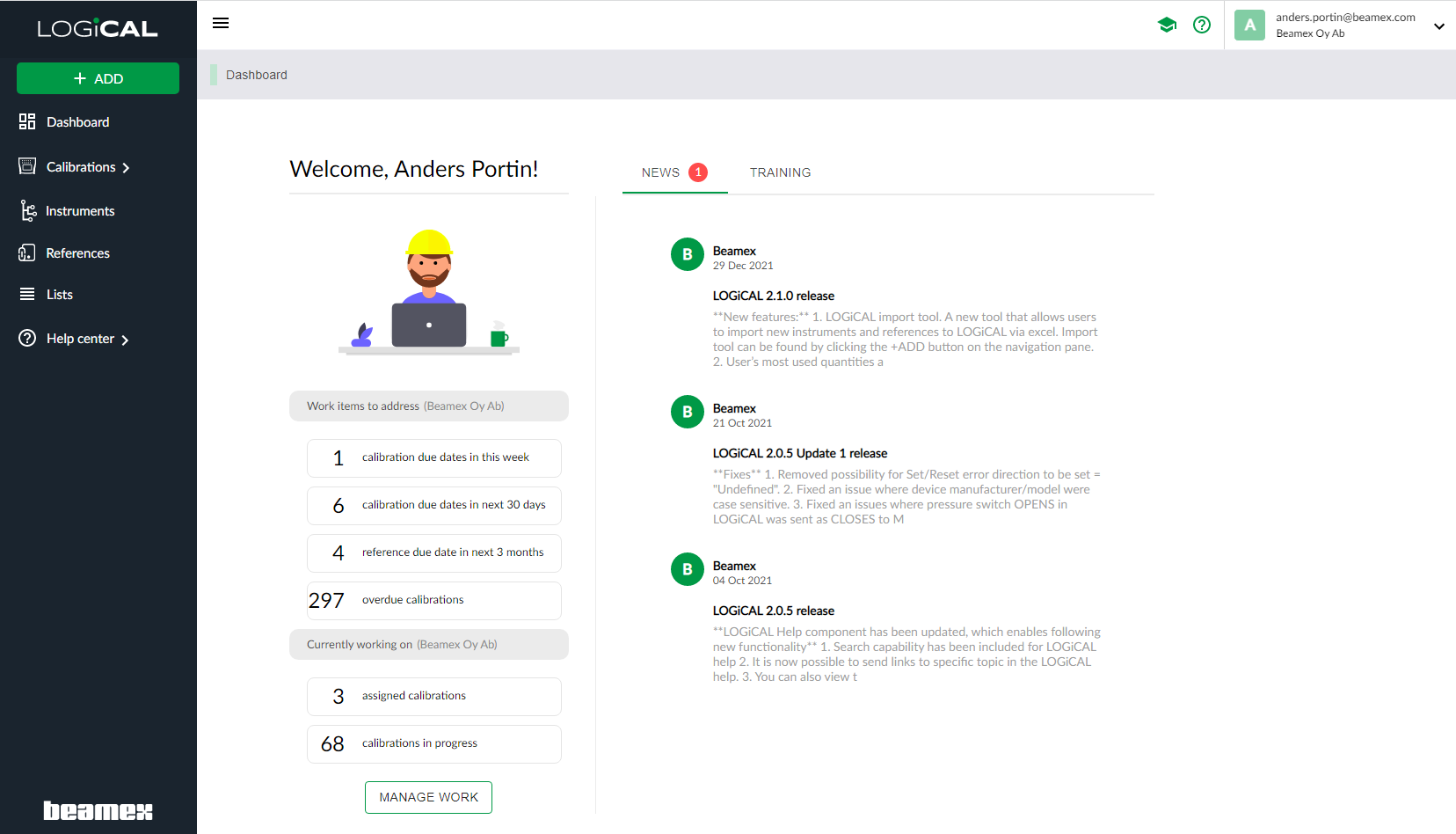
Task: Click the Dashboard breadcrumb label
Action: coord(257,75)
